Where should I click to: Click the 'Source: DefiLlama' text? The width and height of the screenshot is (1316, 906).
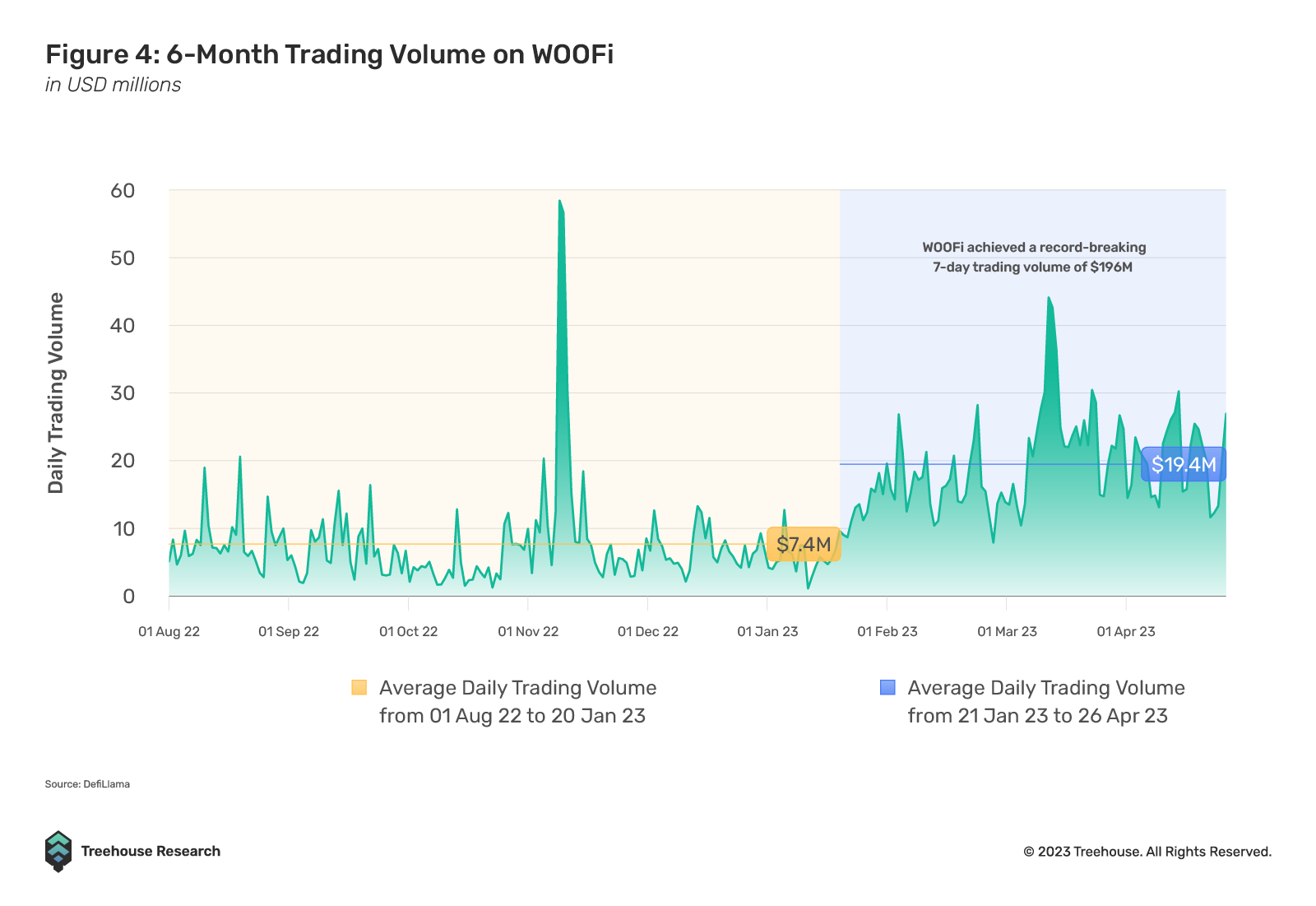[87, 784]
